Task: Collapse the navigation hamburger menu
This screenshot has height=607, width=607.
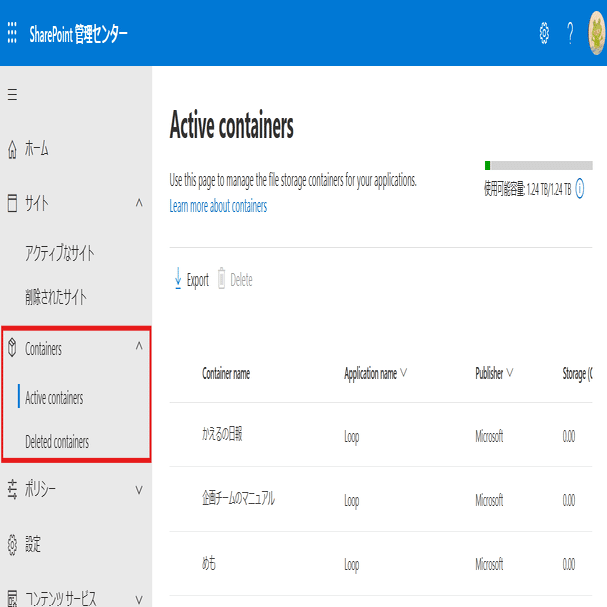Action: click(x=12, y=95)
